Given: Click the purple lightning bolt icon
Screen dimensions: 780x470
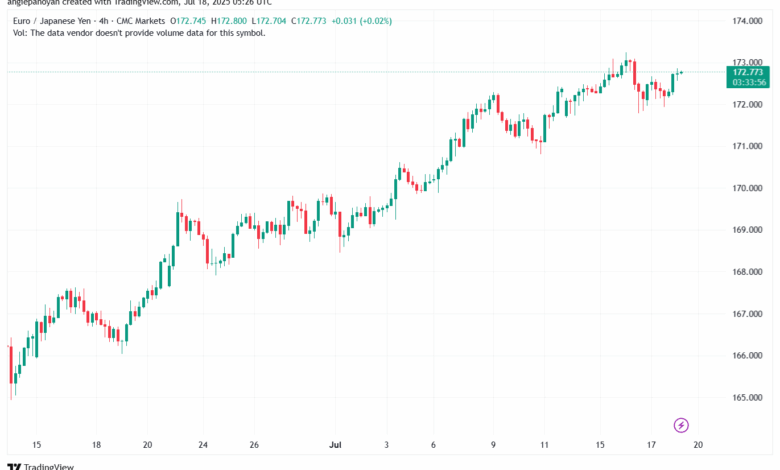Looking at the screenshot, I should click(x=681, y=425).
